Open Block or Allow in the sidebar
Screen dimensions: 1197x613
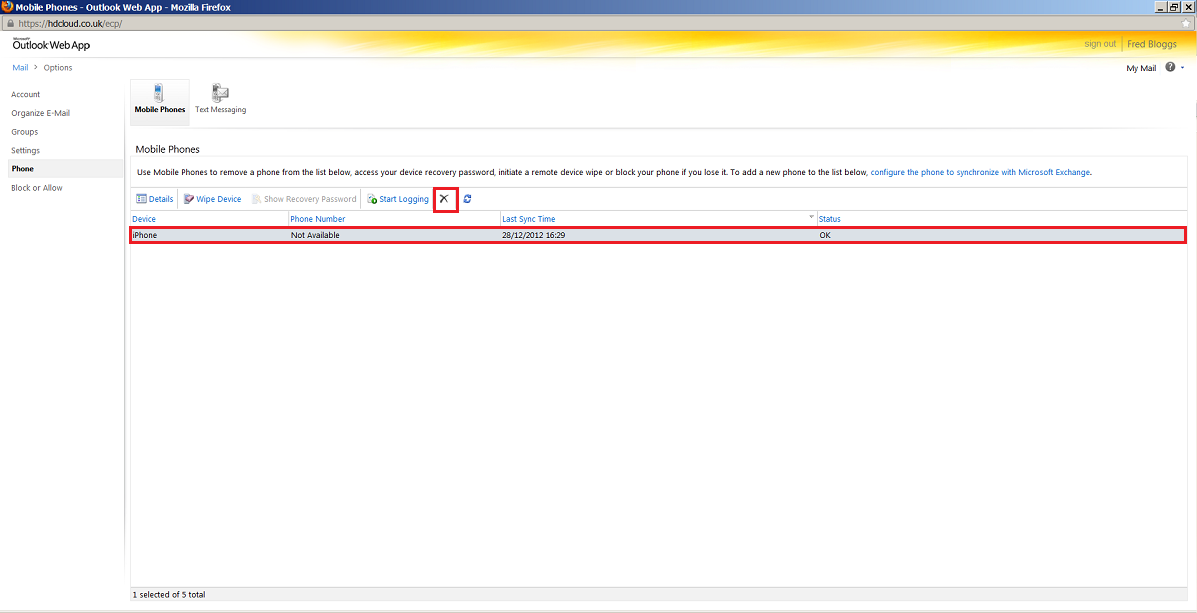coord(37,188)
